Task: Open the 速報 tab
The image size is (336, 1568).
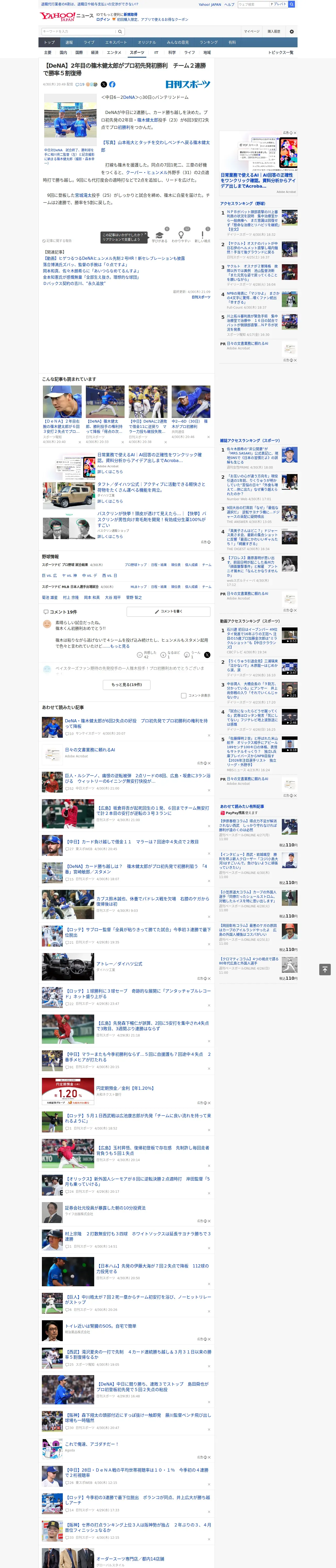Action: click(69, 43)
